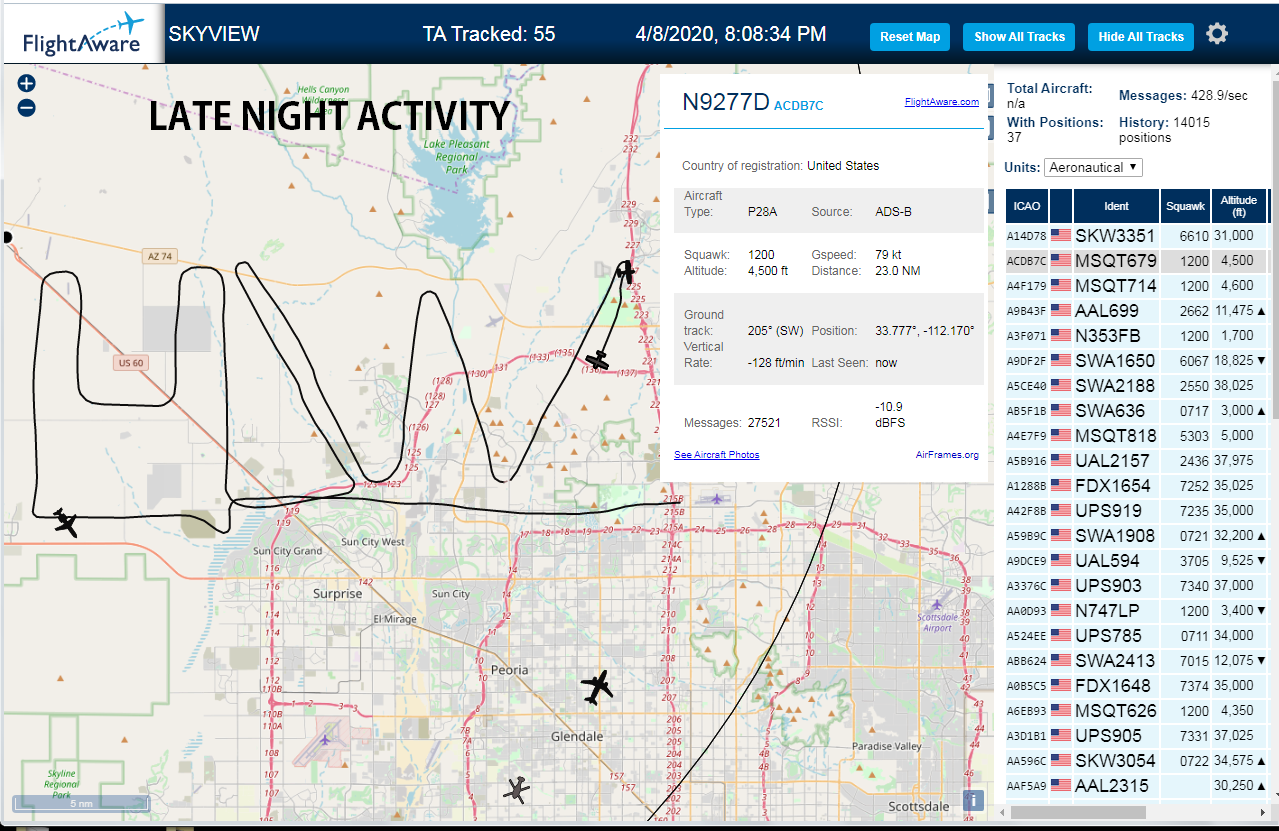1279x831 pixels.
Task: Select the SWA2188 row
Action: point(1137,386)
